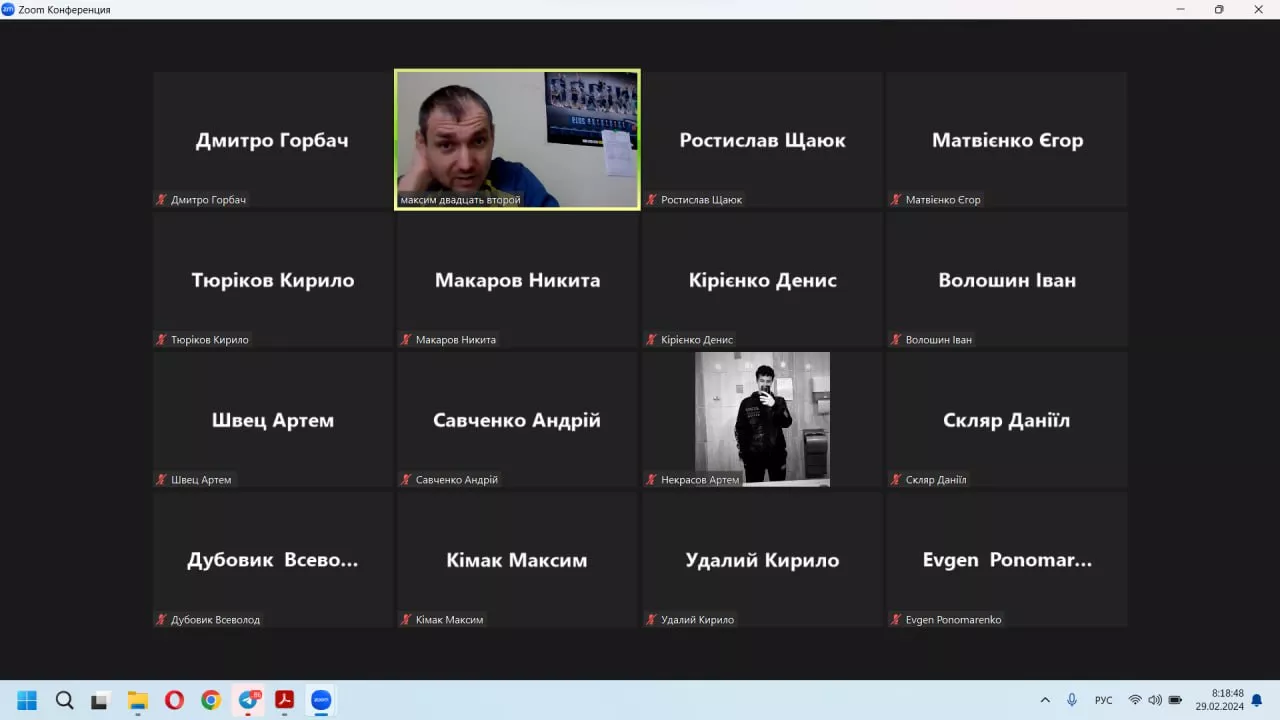Click muted mic icon beside Ростислав Щаюк

(651, 200)
